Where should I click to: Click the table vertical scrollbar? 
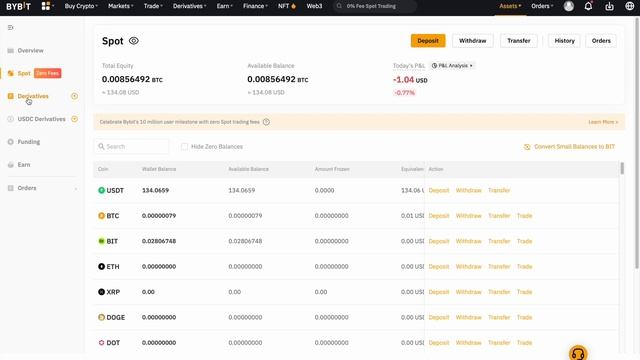[x=622, y=168]
